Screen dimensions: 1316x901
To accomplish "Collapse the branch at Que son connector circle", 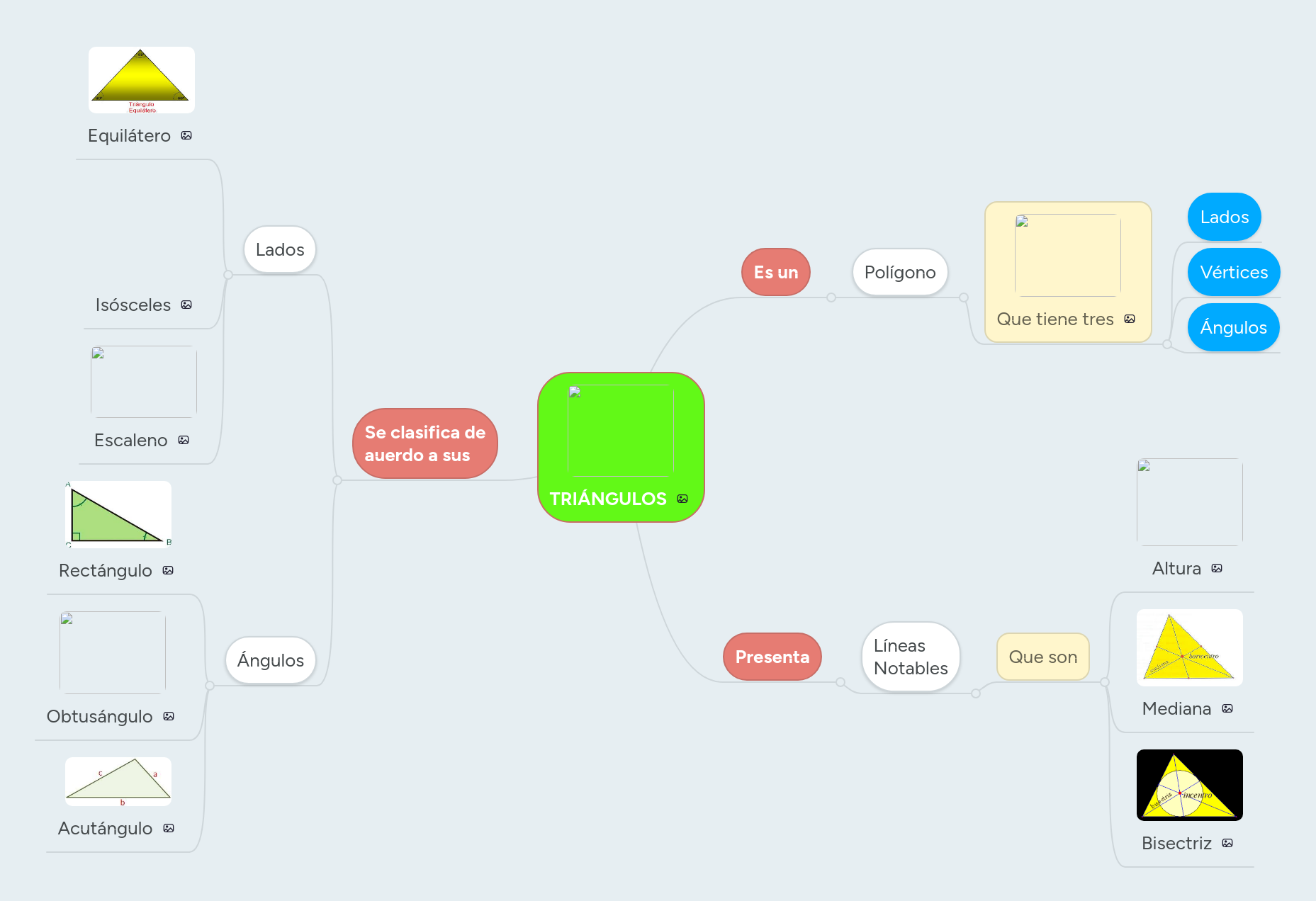I will click(1105, 682).
